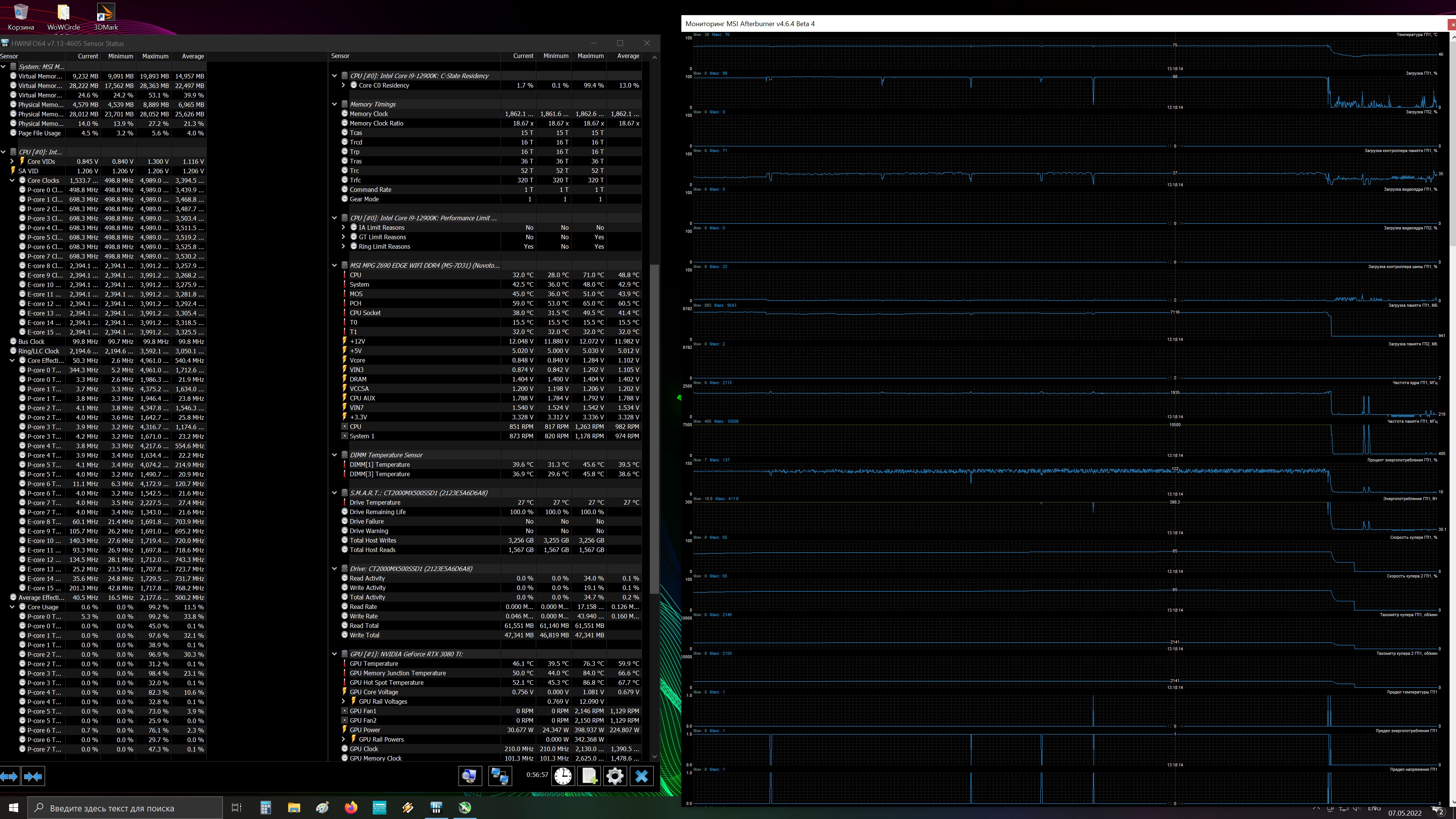The height and width of the screenshot is (819, 1456).
Task: Start logging with the sheet plus icon
Action: [x=589, y=776]
